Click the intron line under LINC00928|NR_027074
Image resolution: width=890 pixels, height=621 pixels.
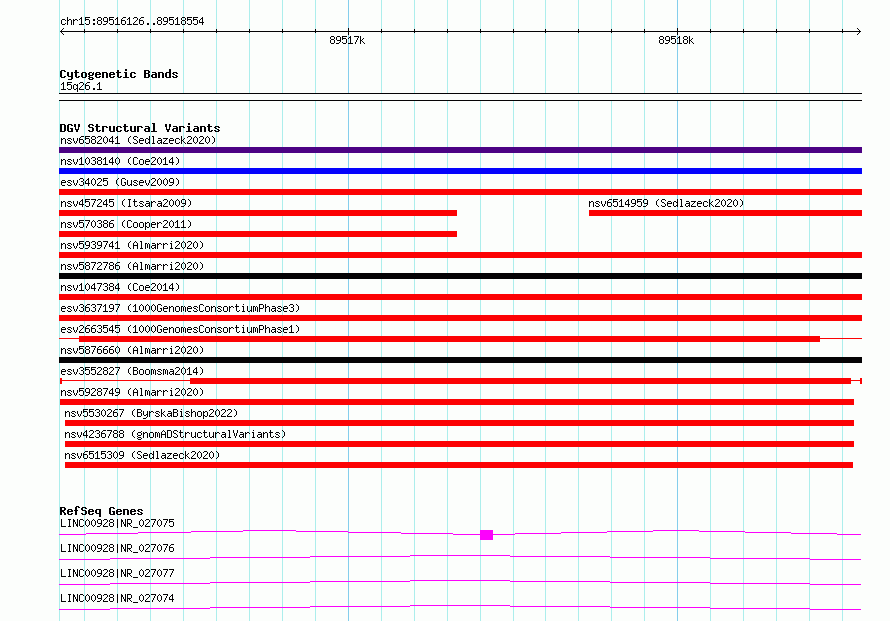point(460,607)
